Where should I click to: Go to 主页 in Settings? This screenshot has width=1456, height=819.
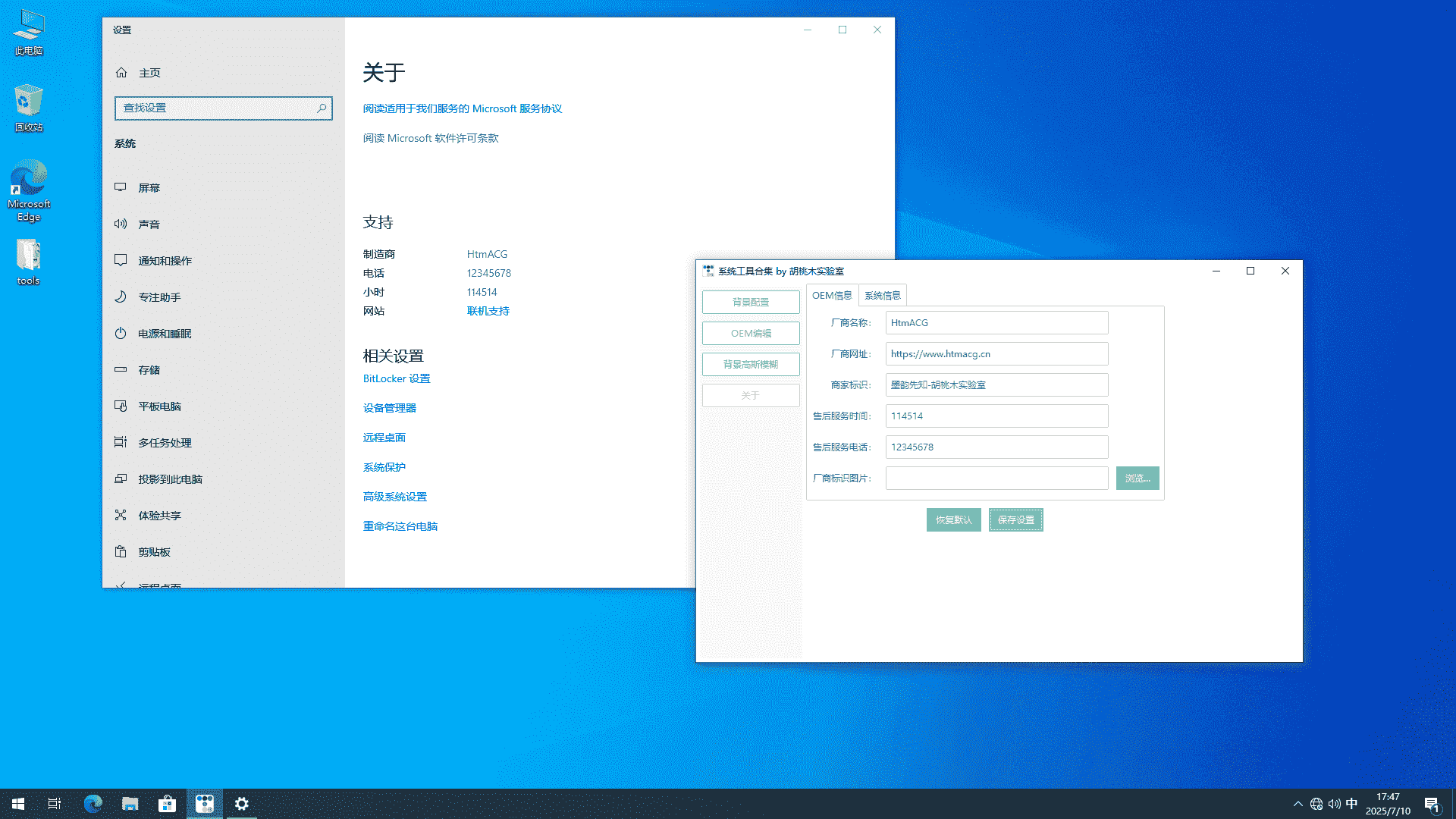[224, 73]
